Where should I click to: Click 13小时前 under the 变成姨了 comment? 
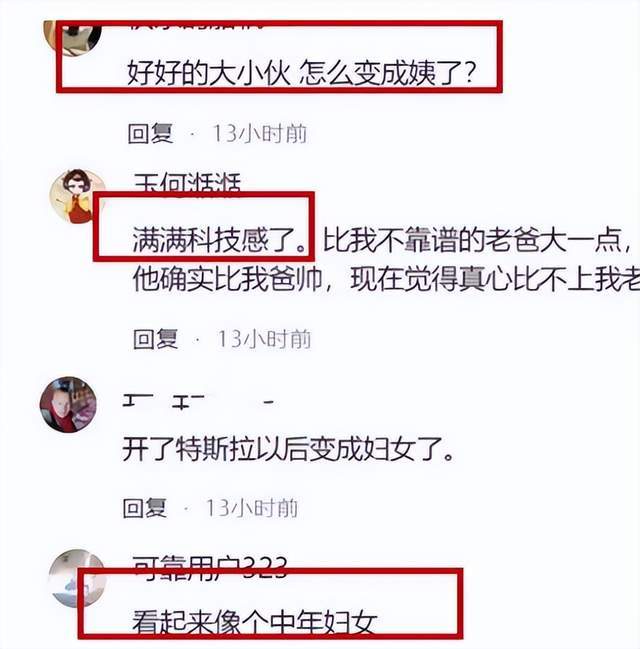click(260, 134)
